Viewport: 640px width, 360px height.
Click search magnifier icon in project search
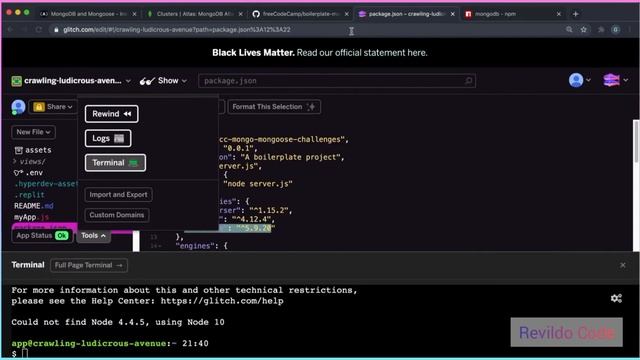(x=469, y=81)
